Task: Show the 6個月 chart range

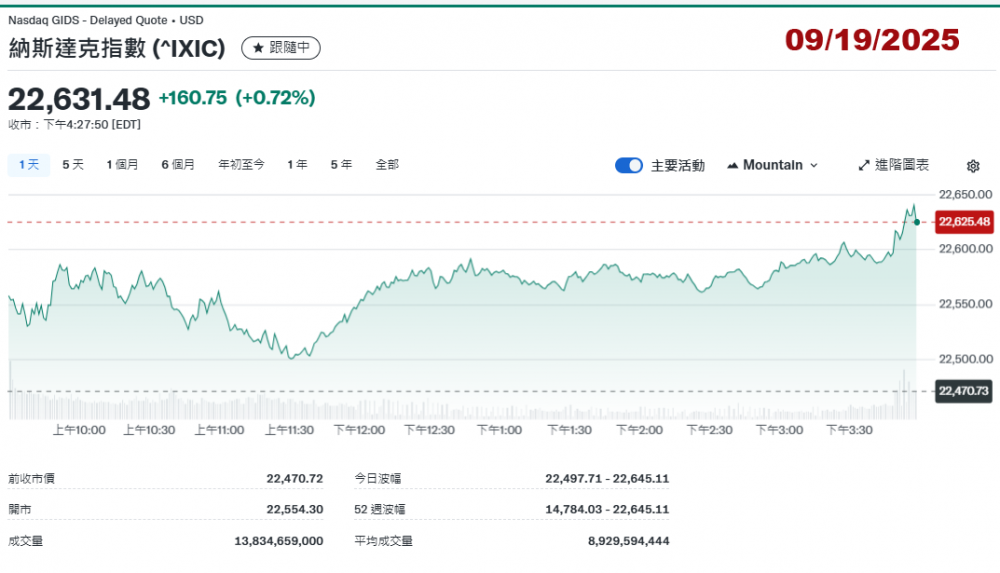Action: (x=178, y=165)
